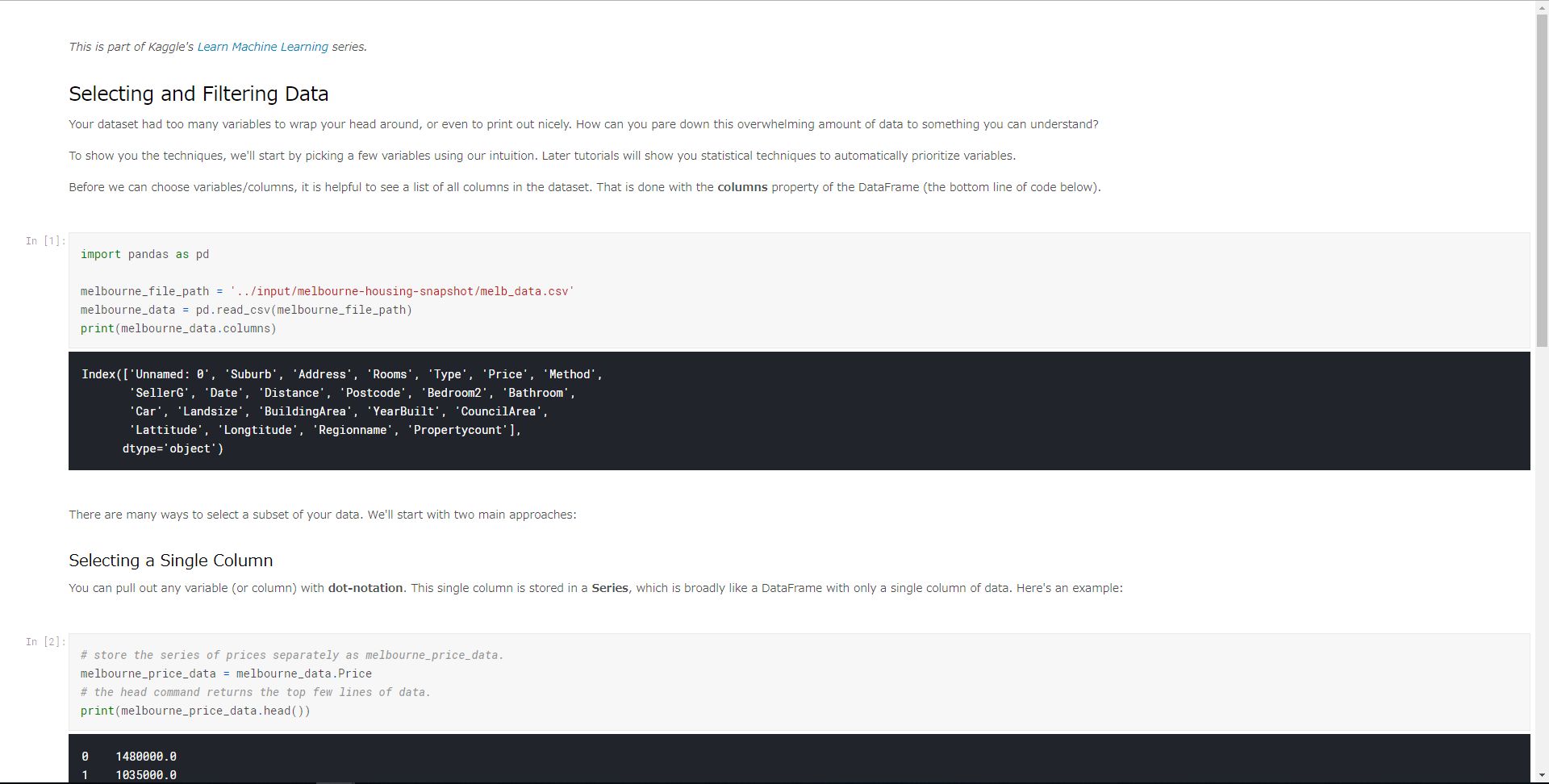This screenshot has width=1549, height=784.
Task: Open the Learn Machine Learning link
Action: tap(261, 47)
